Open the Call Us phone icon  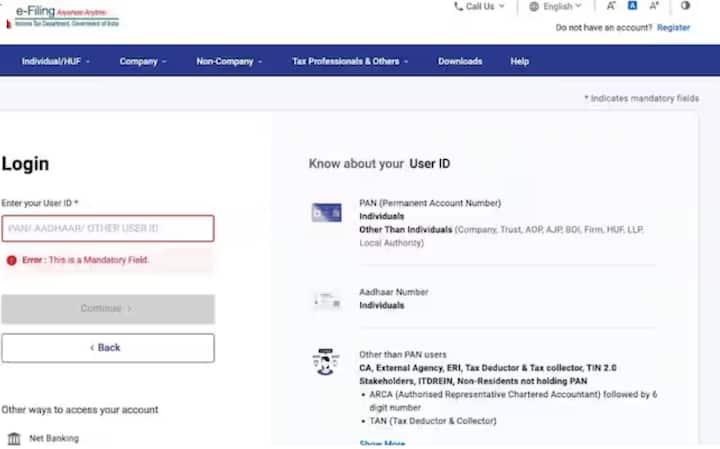tap(458, 6)
